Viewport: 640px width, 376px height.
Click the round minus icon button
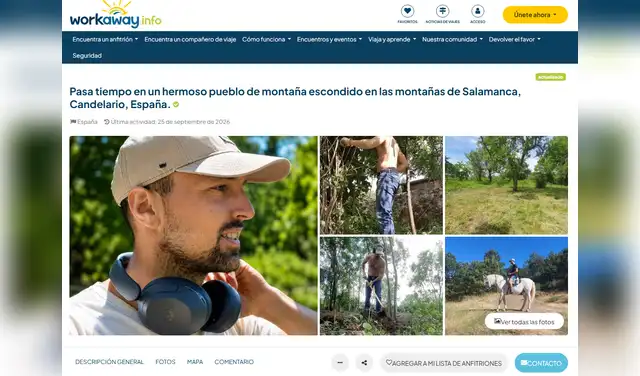click(340, 363)
